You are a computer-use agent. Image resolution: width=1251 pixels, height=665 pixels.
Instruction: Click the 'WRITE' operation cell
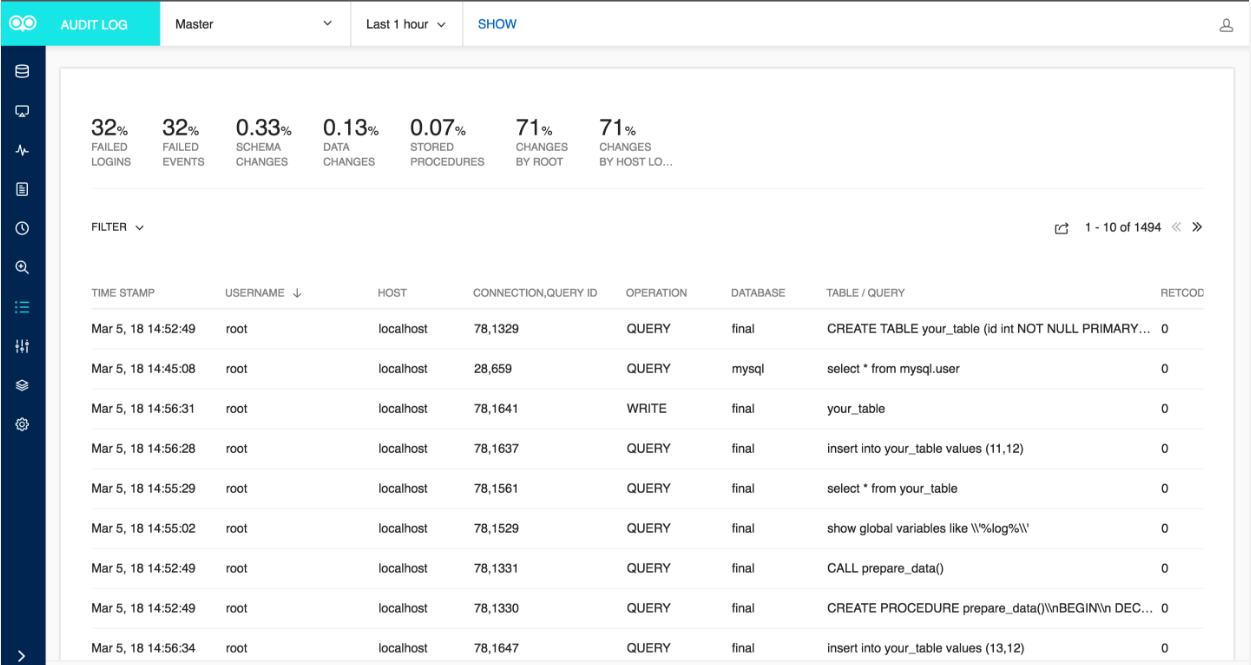click(648, 409)
